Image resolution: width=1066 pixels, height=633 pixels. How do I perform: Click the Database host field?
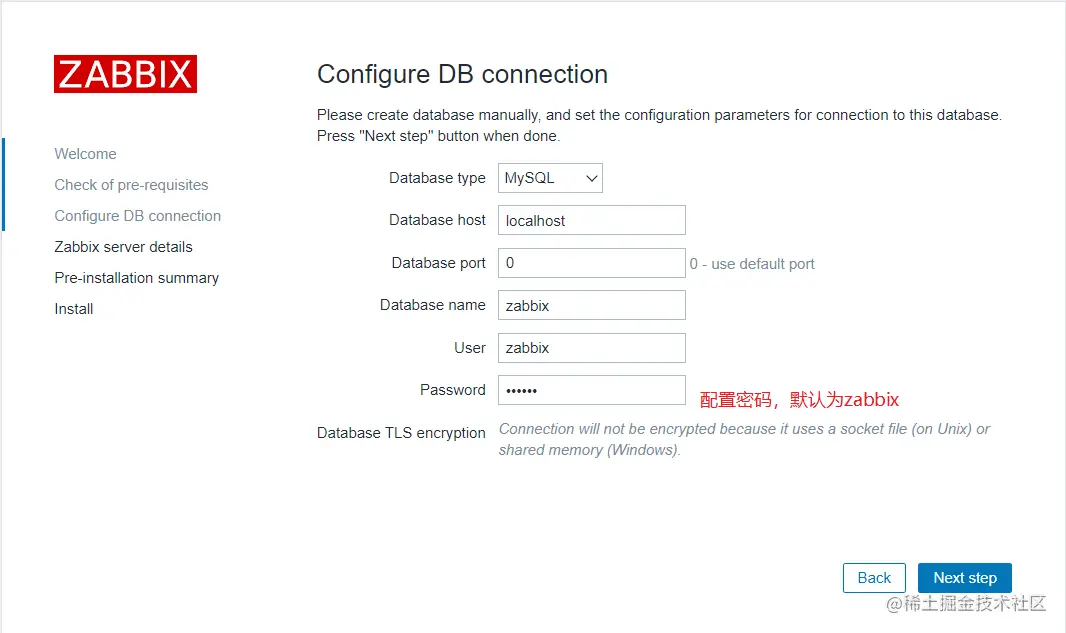591,220
